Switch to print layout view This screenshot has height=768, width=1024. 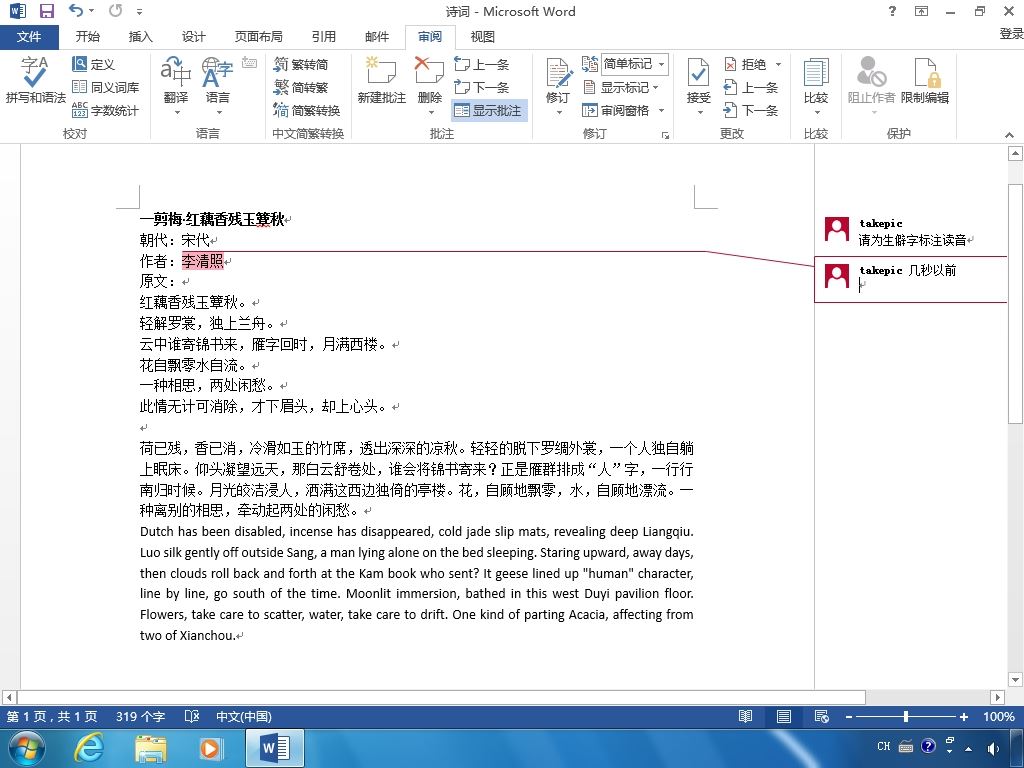(784, 716)
